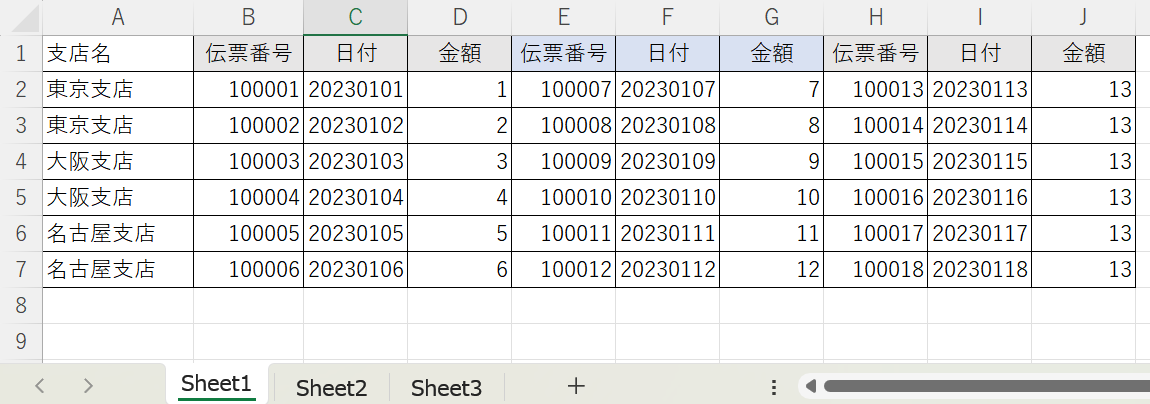Click 伝票番号 cell in column B
Screen dimensions: 1150x404
(249, 54)
